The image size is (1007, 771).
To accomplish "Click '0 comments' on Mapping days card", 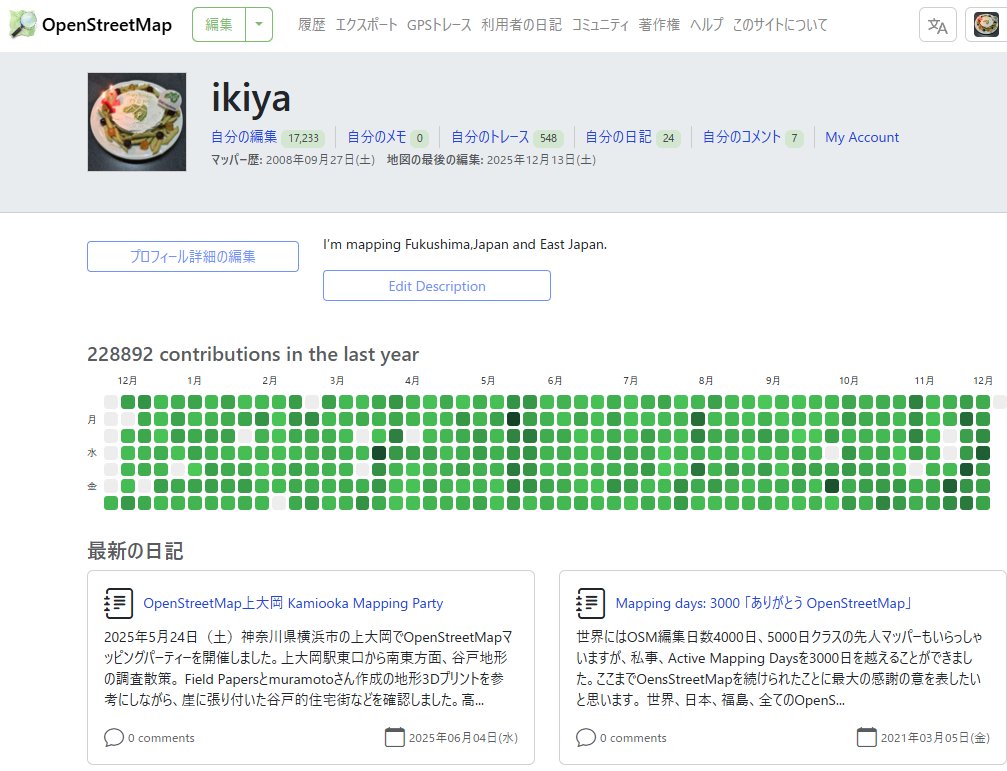I will (x=633, y=738).
